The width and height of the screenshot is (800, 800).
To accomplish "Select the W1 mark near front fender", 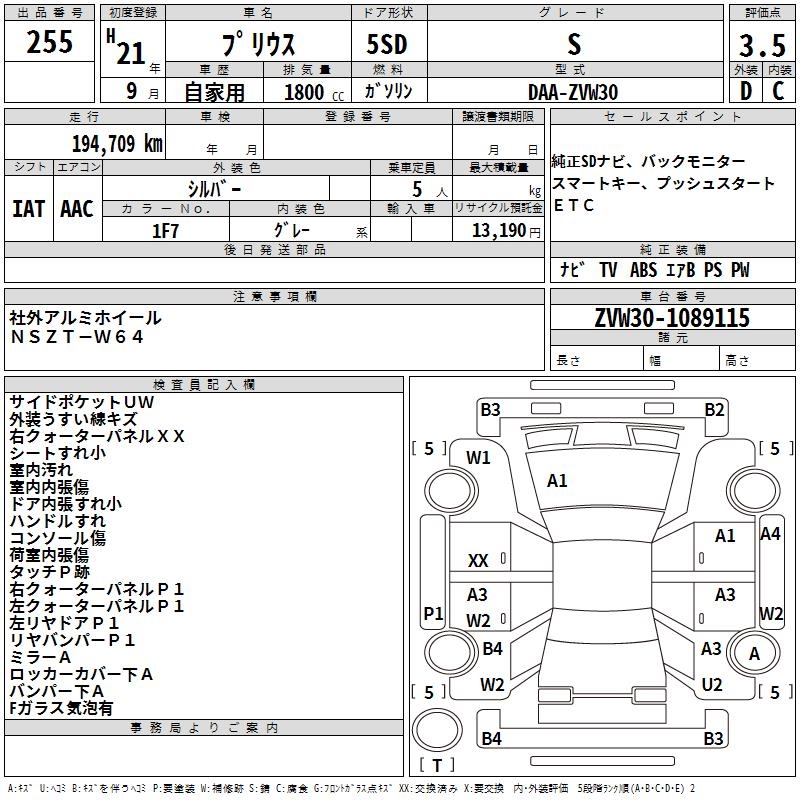I will pyautogui.click(x=478, y=458).
